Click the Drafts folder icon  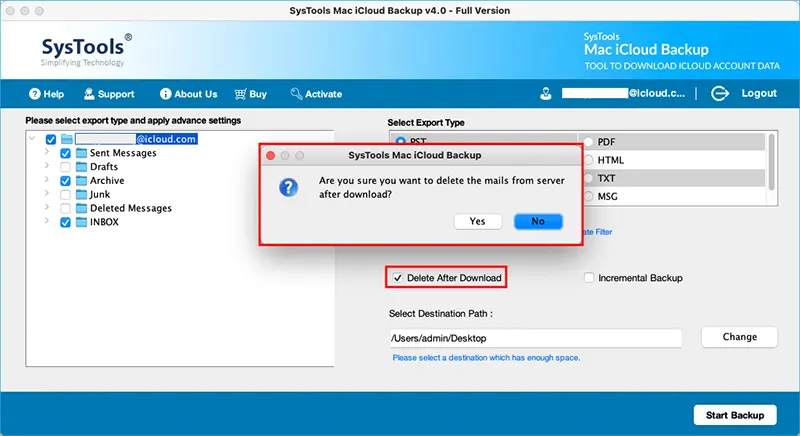click(x=81, y=167)
